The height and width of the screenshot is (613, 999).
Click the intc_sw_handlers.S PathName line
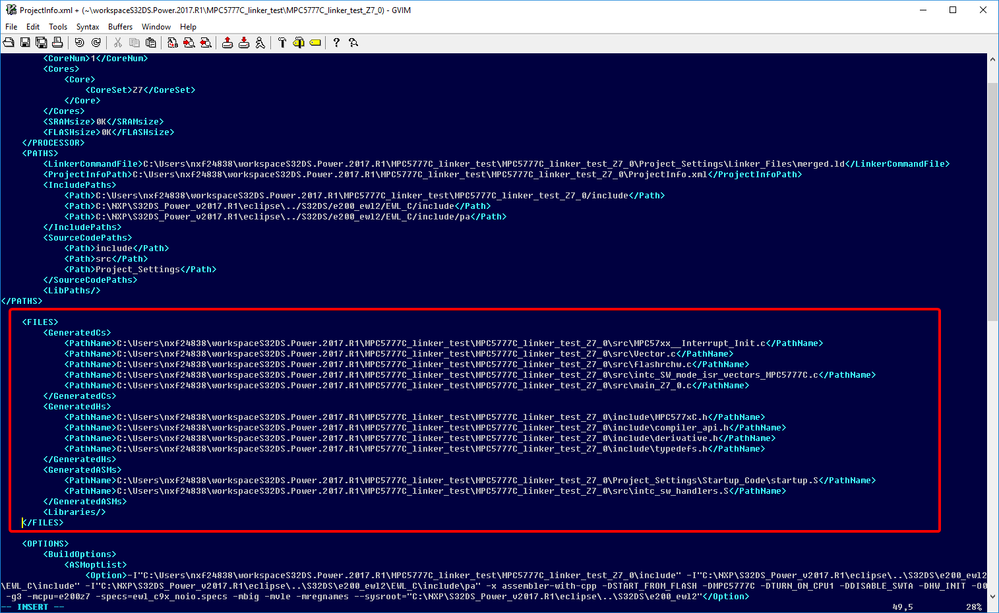tap(425, 491)
